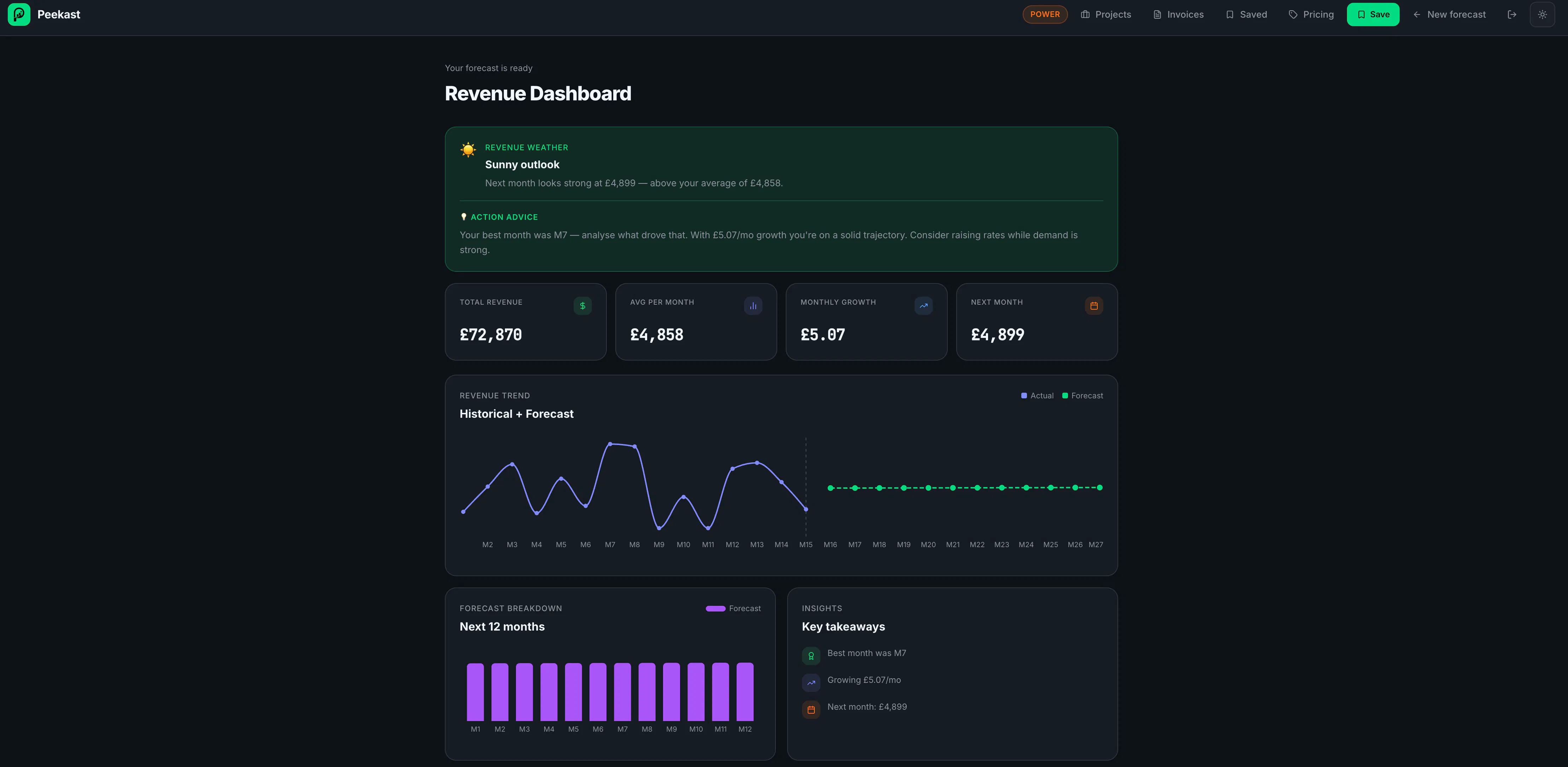Click the purple Forecast legend pill
This screenshot has width=1568, height=767.
[x=715, y=609]
